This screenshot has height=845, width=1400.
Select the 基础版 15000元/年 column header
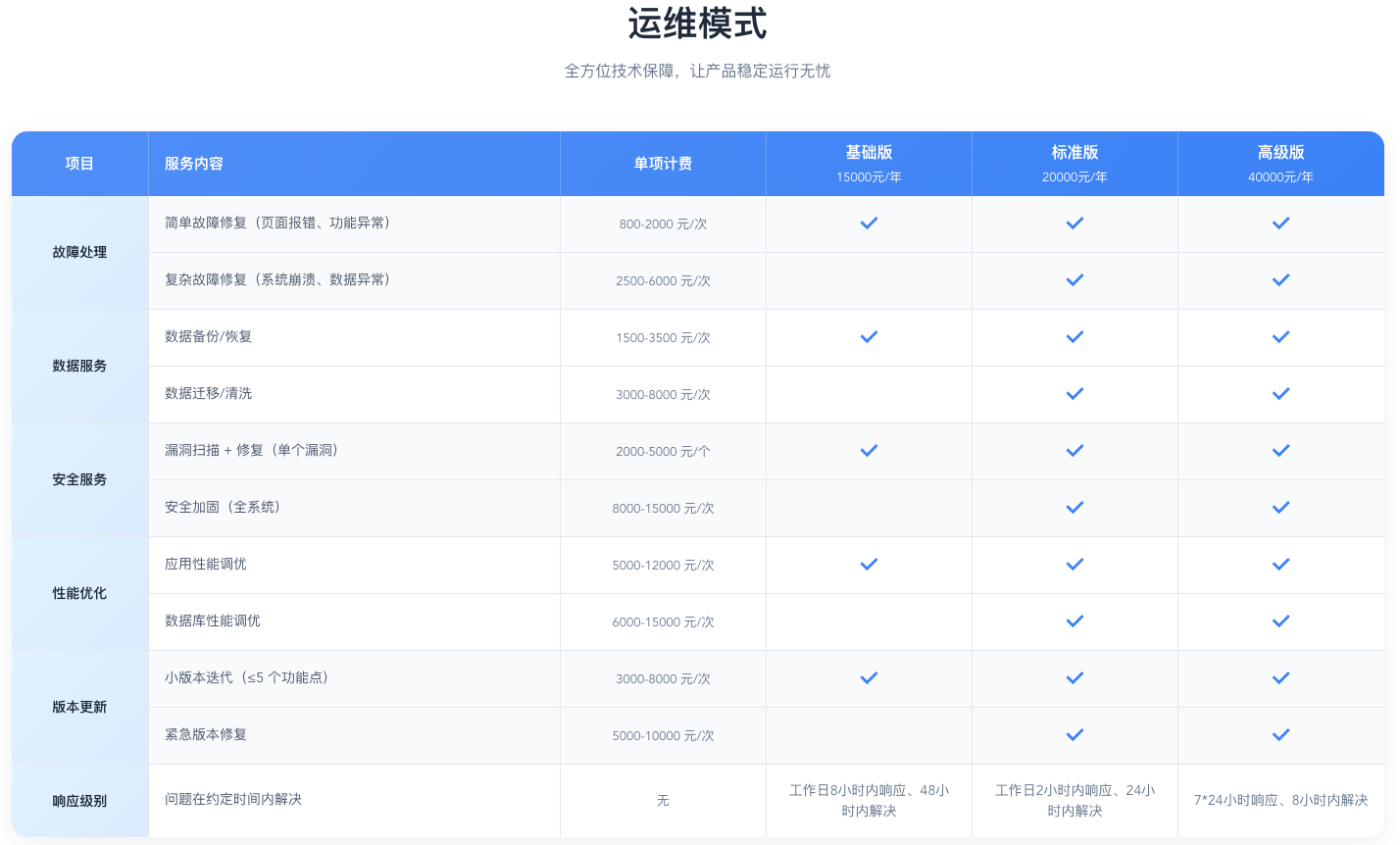869,164
